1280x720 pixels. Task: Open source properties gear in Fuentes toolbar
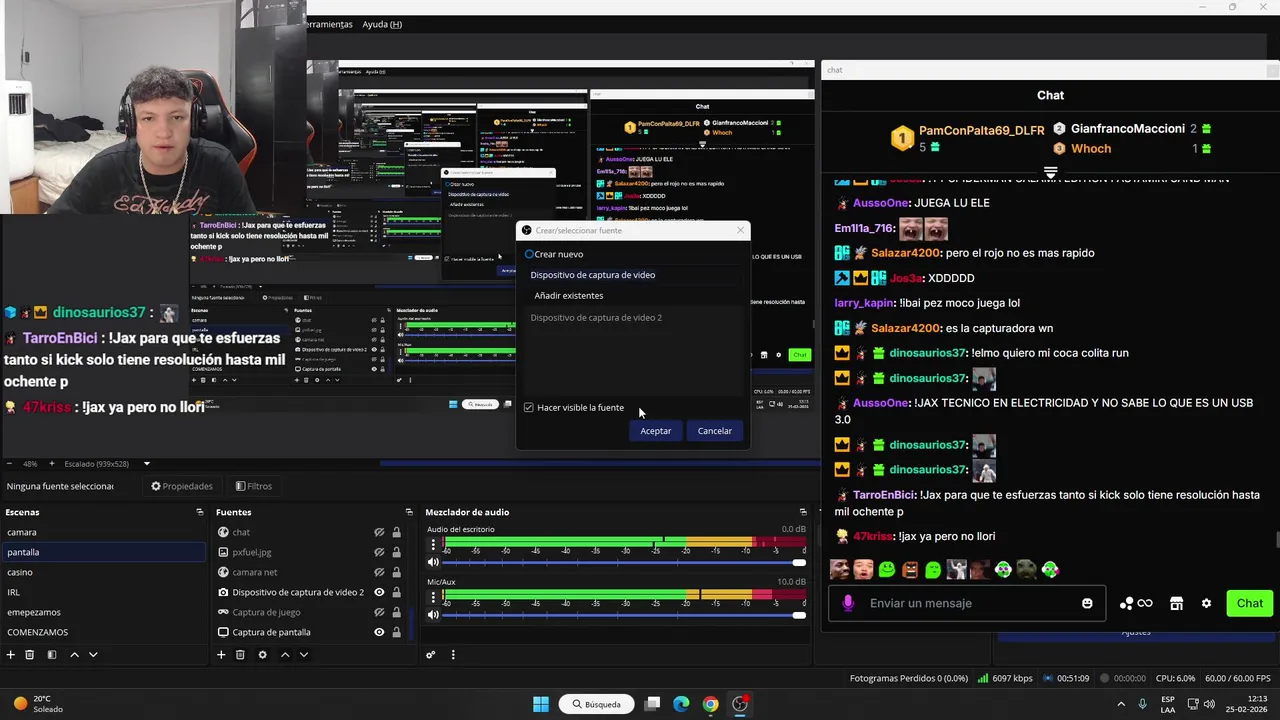[x=262, y=655]
